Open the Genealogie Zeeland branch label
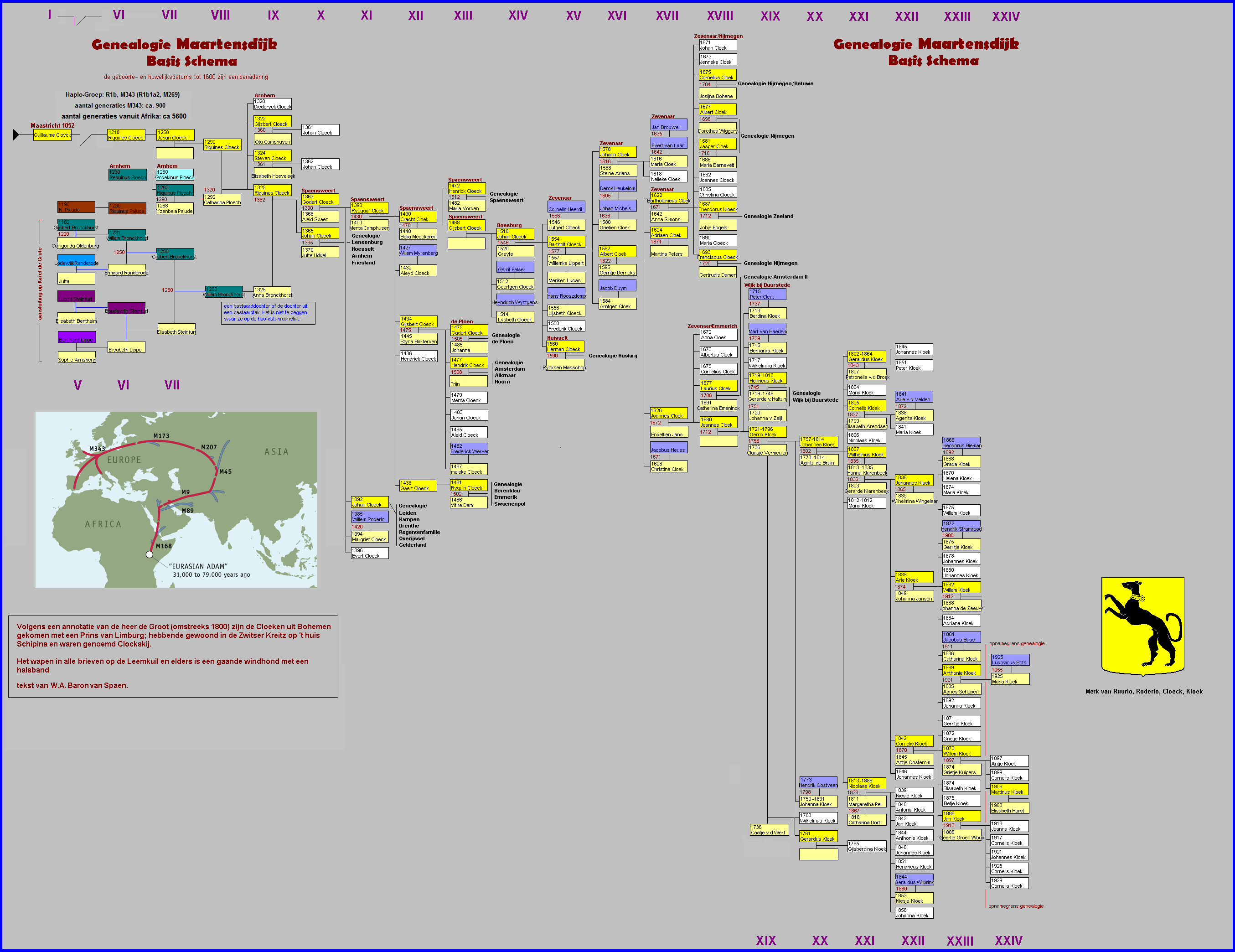 [x=768, y=216]
